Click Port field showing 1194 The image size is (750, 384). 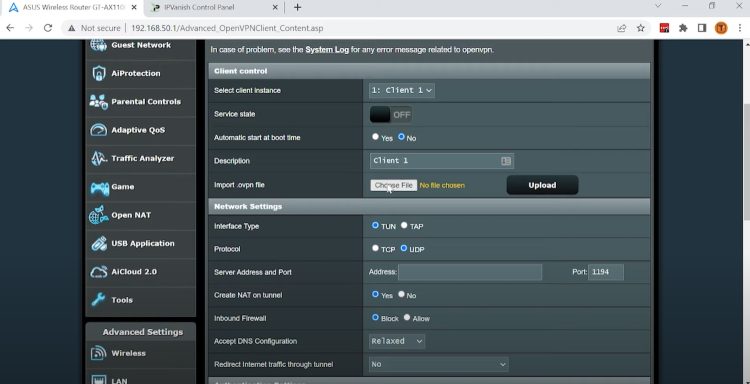click(606, 272)
